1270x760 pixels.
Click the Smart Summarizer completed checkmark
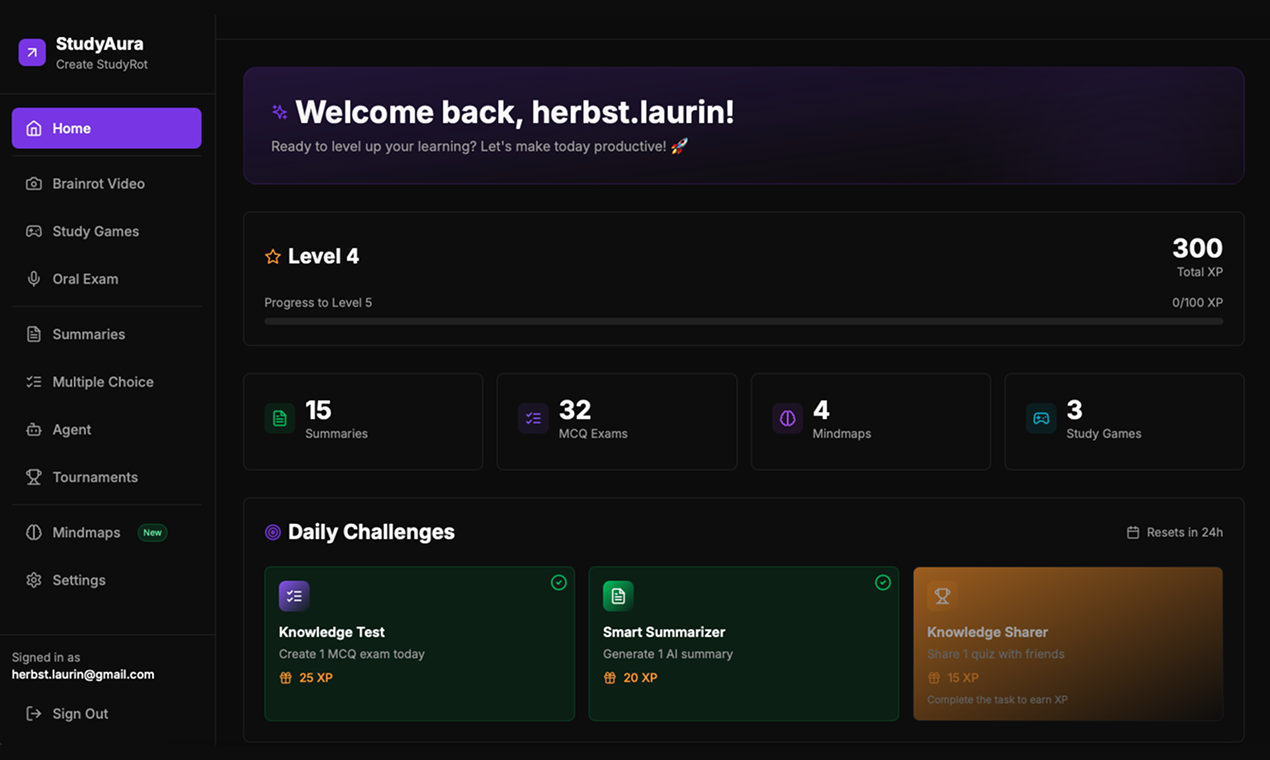[883, 583]
